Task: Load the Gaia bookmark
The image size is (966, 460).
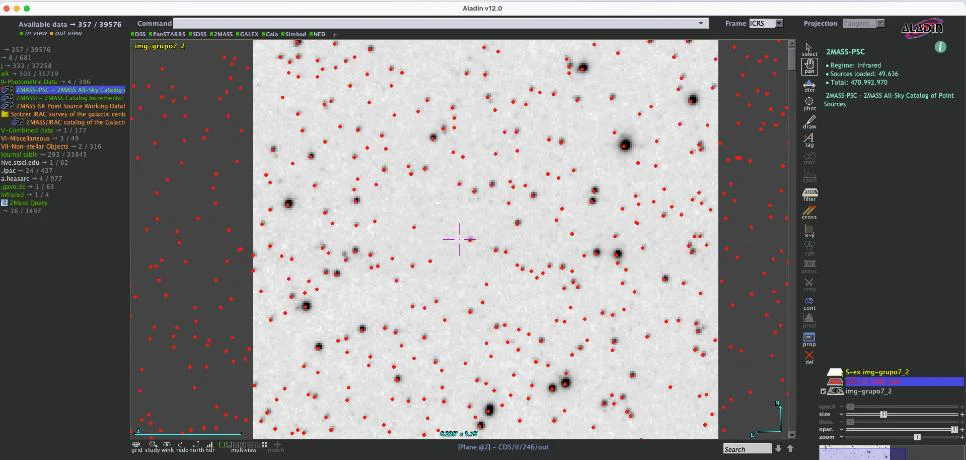Action: click(269, 34)
